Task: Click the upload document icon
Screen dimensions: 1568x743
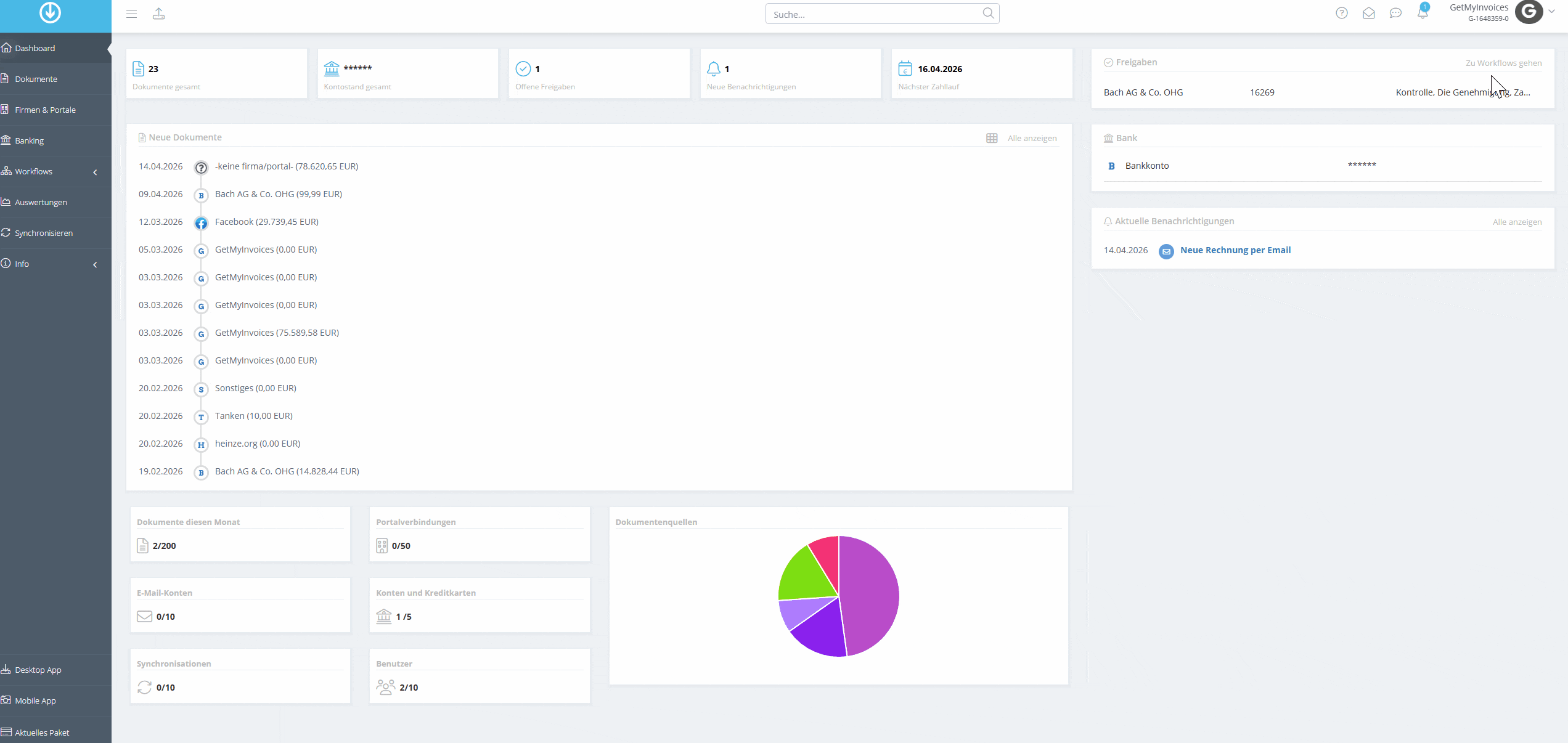Action: 159,14
